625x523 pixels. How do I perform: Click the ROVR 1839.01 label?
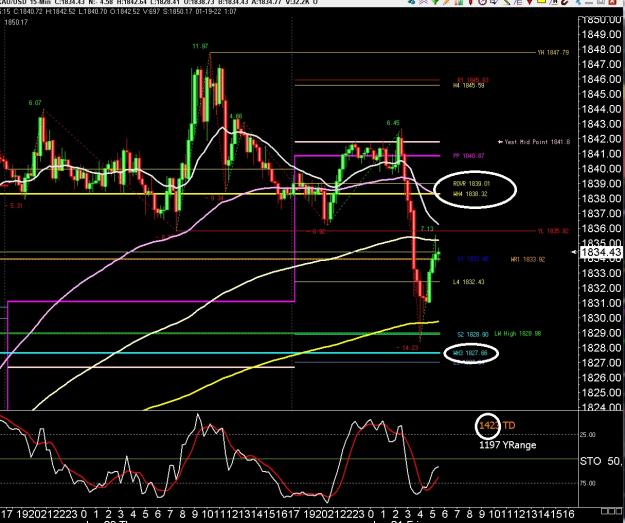click(x=472, y=184)
